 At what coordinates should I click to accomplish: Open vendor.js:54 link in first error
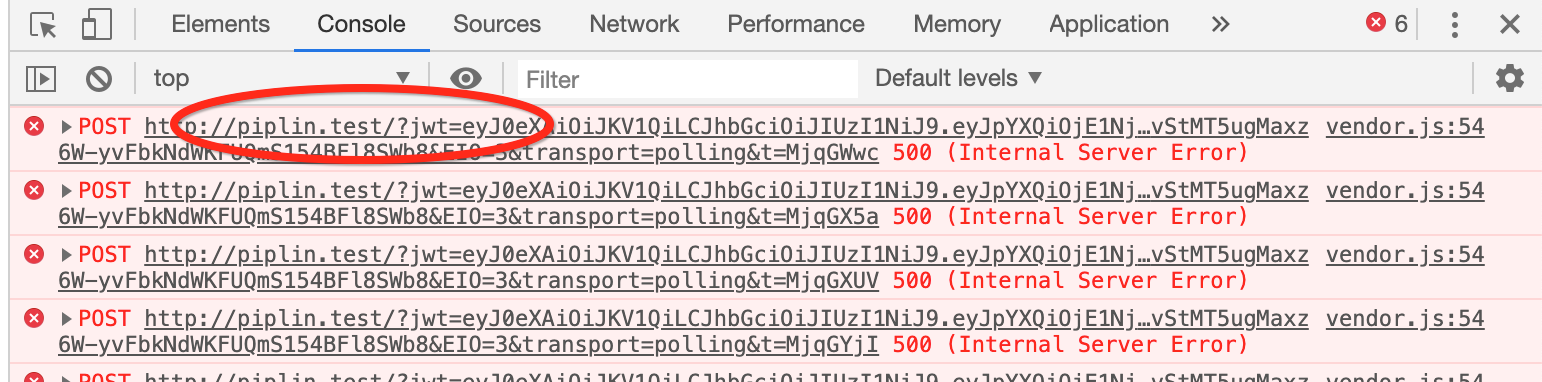[x=1404, y=127]
